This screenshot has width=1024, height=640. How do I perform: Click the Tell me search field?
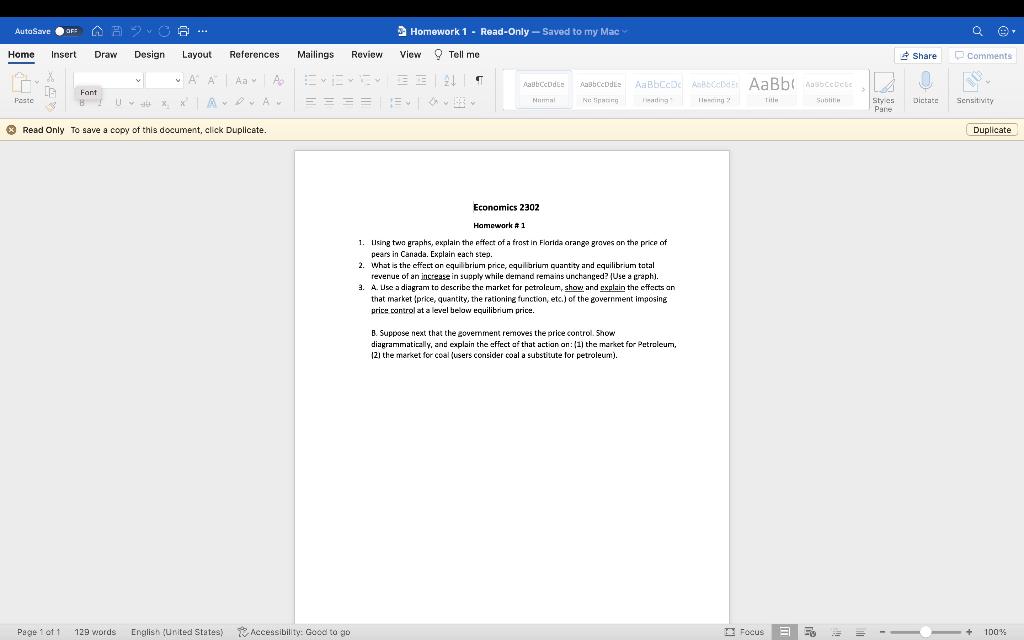pos(456,54)
